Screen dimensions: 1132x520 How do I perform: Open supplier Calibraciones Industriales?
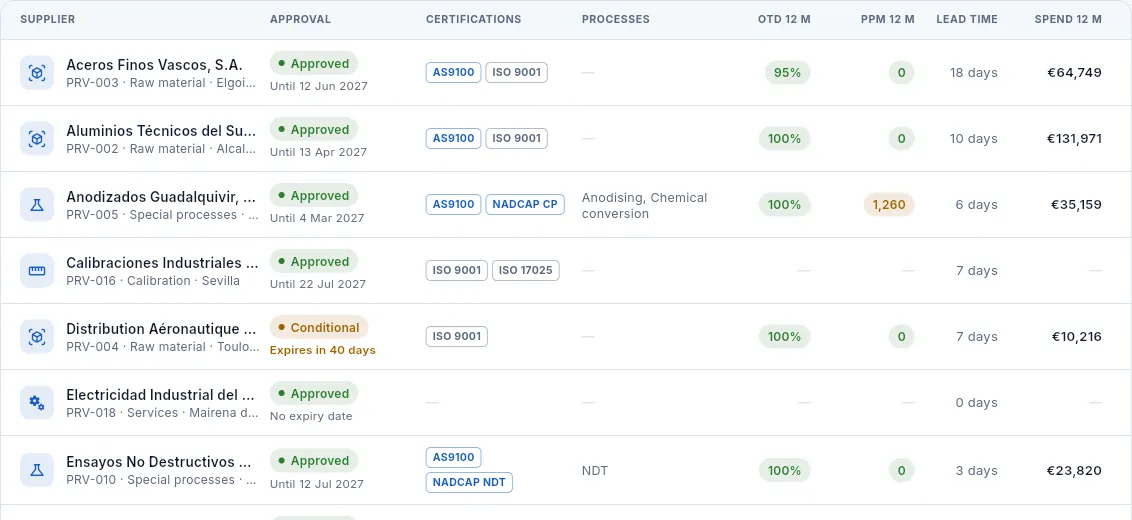162,263
